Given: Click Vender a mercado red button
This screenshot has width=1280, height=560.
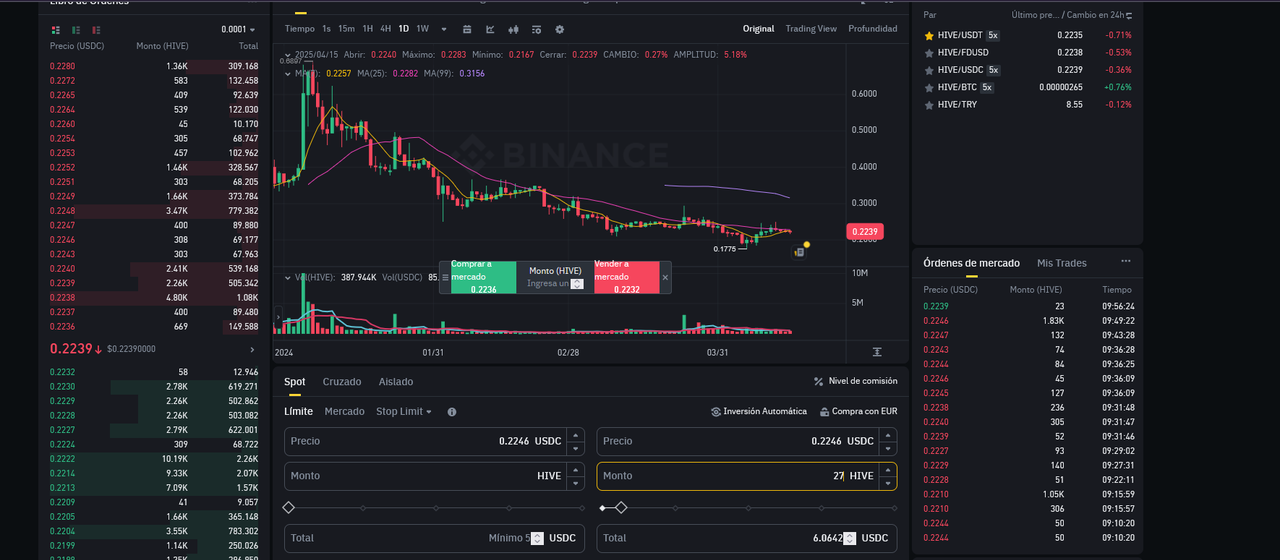Looking at the screenshot, I should pyautogui.click(x=627, y=277).
